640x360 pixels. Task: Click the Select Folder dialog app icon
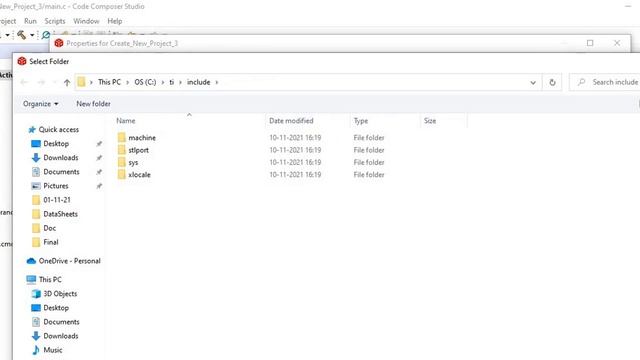pos(22,61)
